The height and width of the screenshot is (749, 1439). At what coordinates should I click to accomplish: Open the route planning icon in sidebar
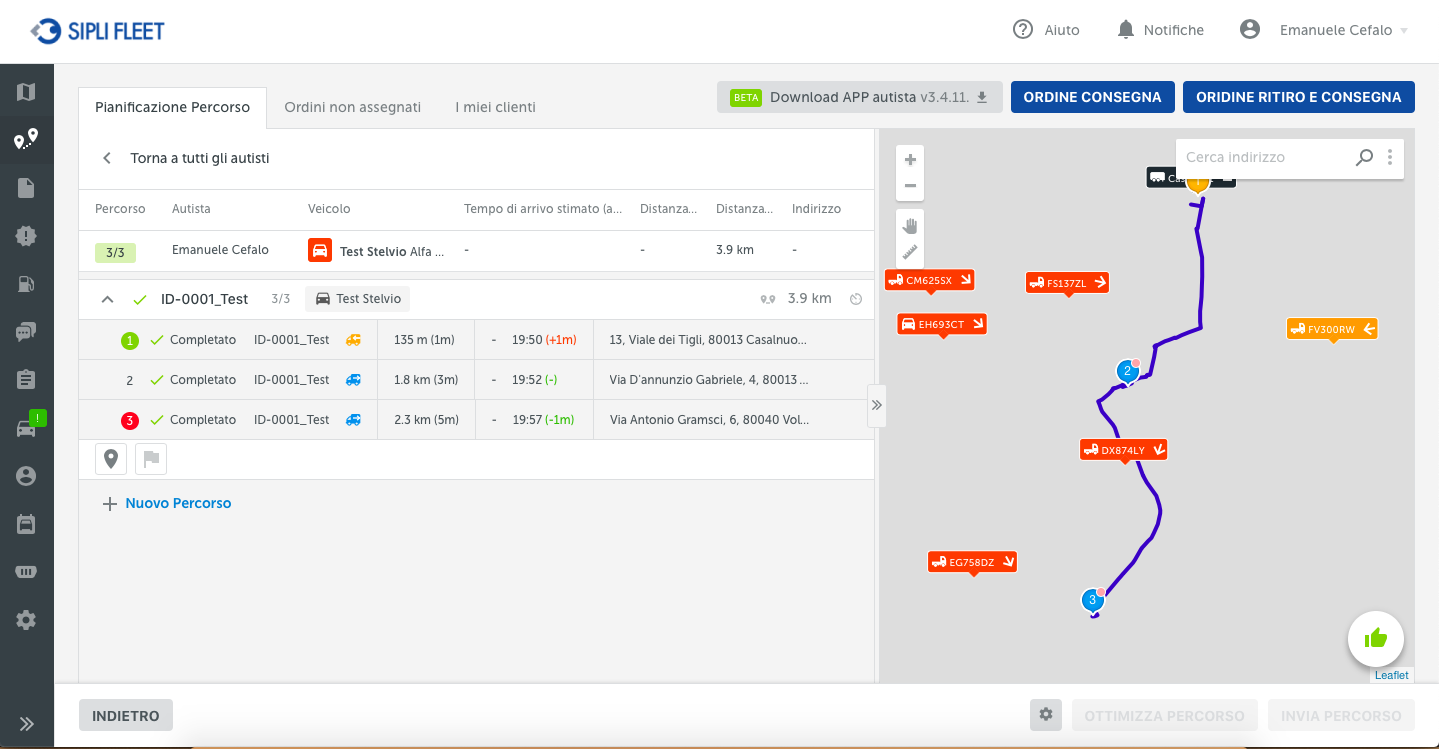coord(25,140)
